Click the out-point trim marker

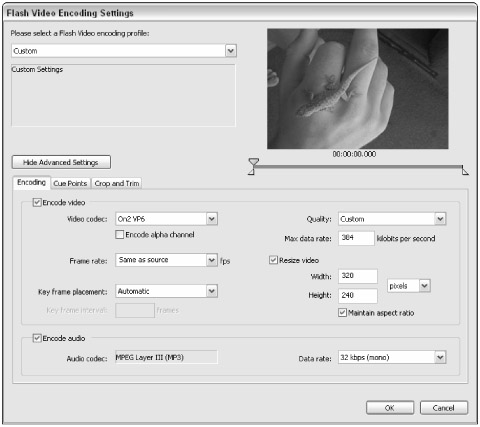[x=465, y=171]
